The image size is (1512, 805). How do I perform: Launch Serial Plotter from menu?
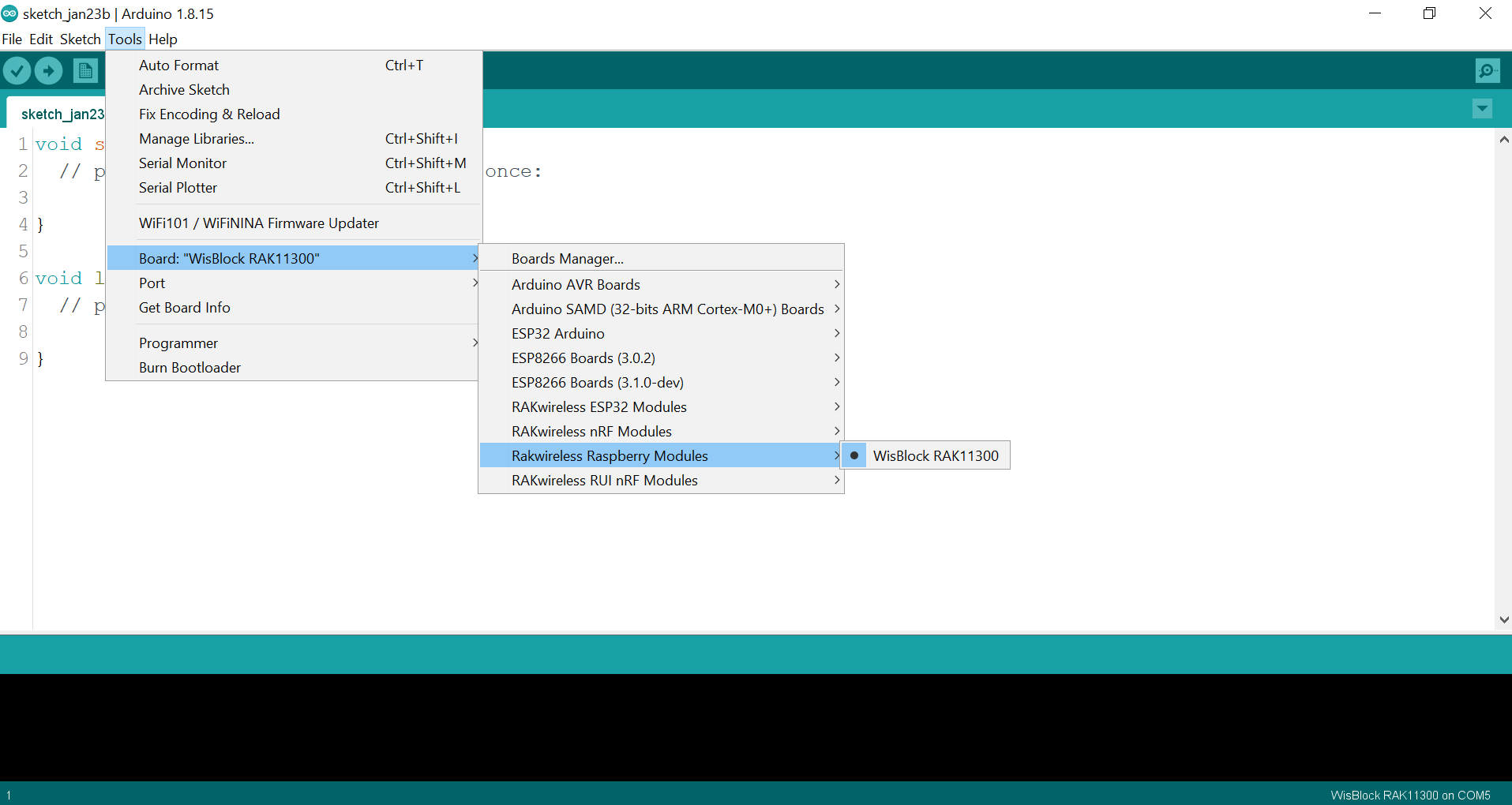click(294, 188)
